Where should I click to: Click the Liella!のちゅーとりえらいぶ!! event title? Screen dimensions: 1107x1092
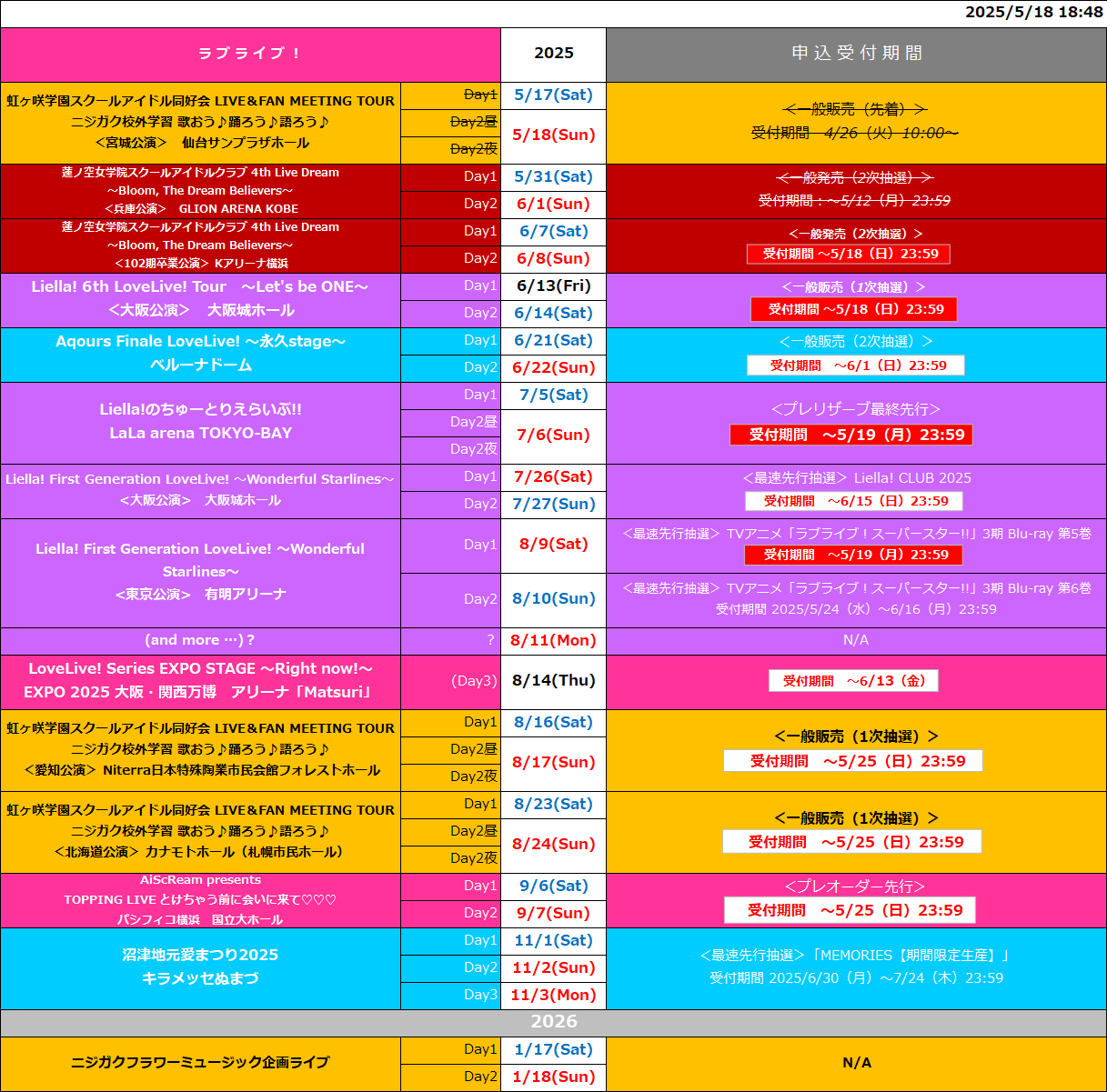point(200,410)
